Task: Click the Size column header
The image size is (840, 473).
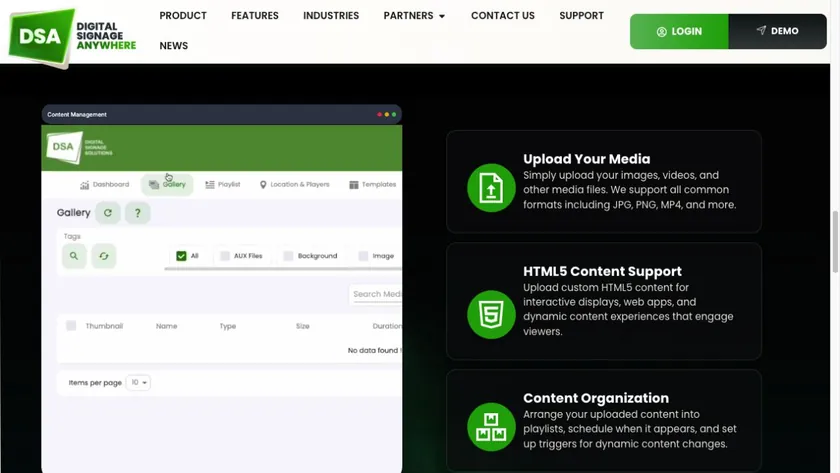Action: (x=303, y=326)
